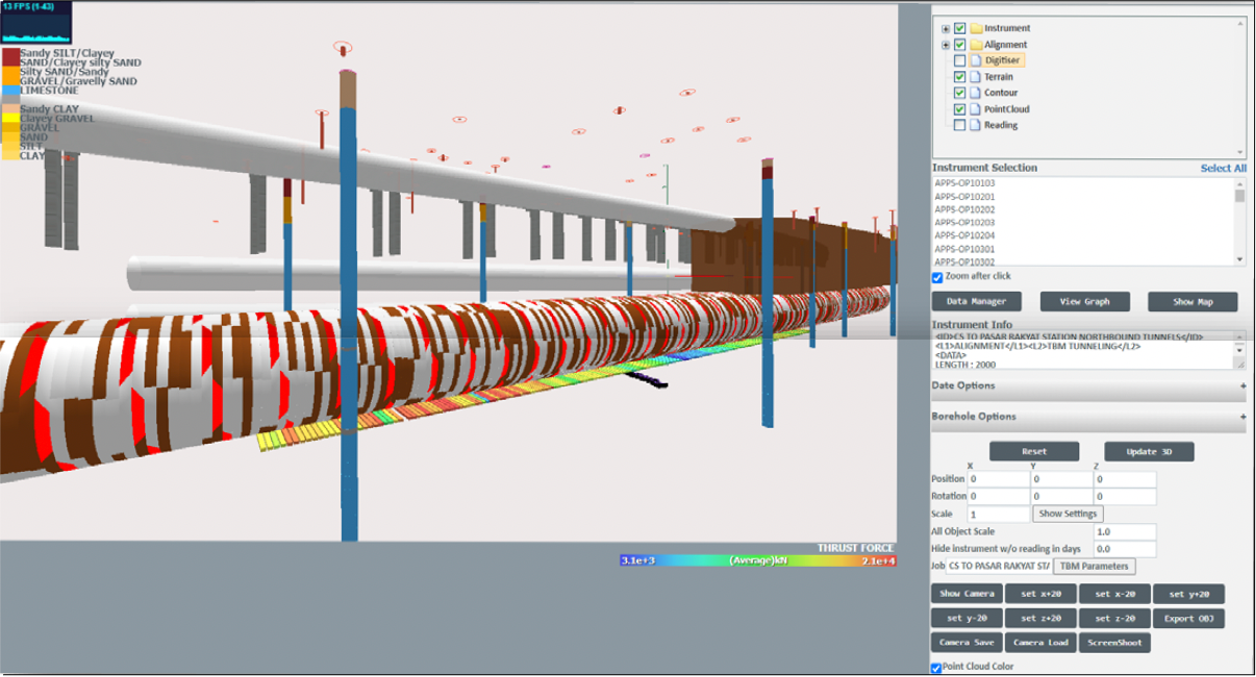Click the Export OBJ button
Image resolution: width=1256 pixels, height=677 pixels.
click(1189, 618)
